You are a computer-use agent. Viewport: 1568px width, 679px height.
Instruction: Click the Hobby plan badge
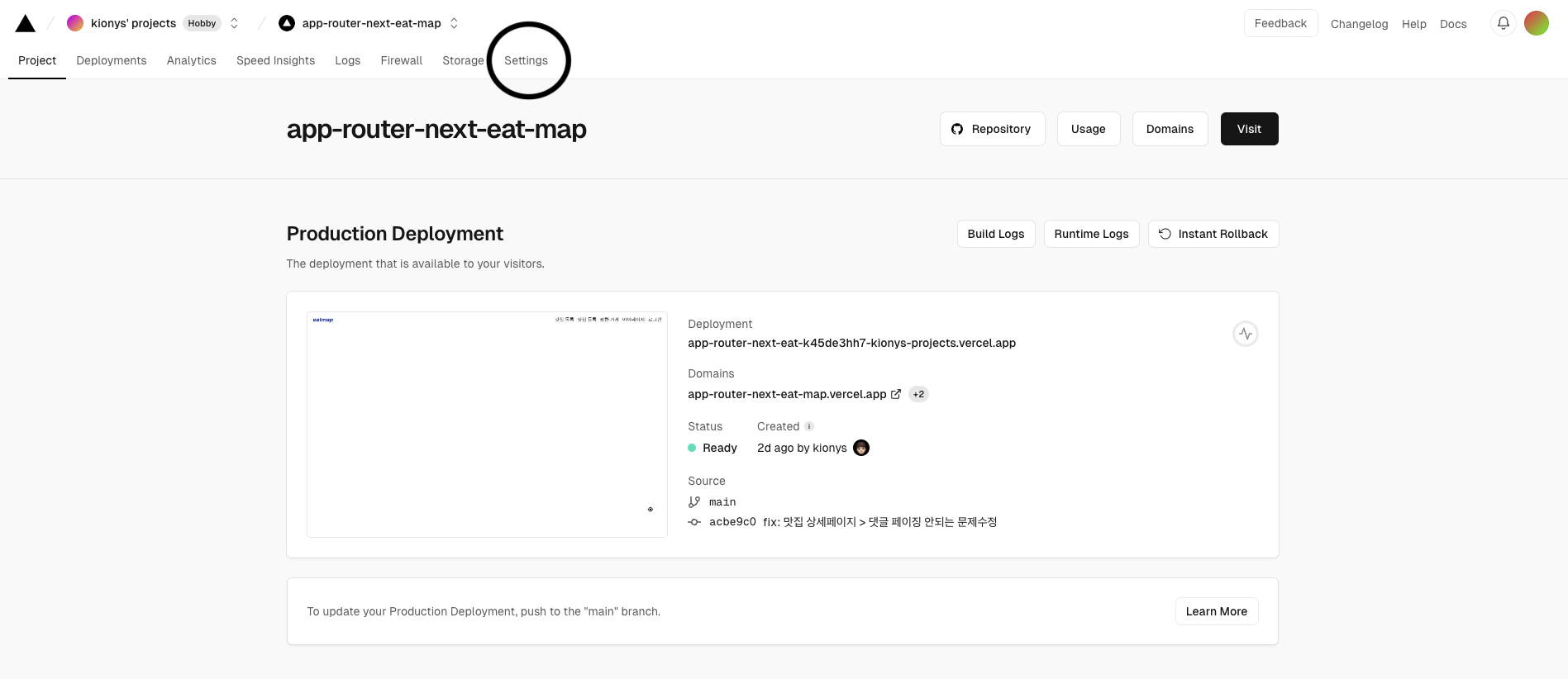click(x=202, y=23)
